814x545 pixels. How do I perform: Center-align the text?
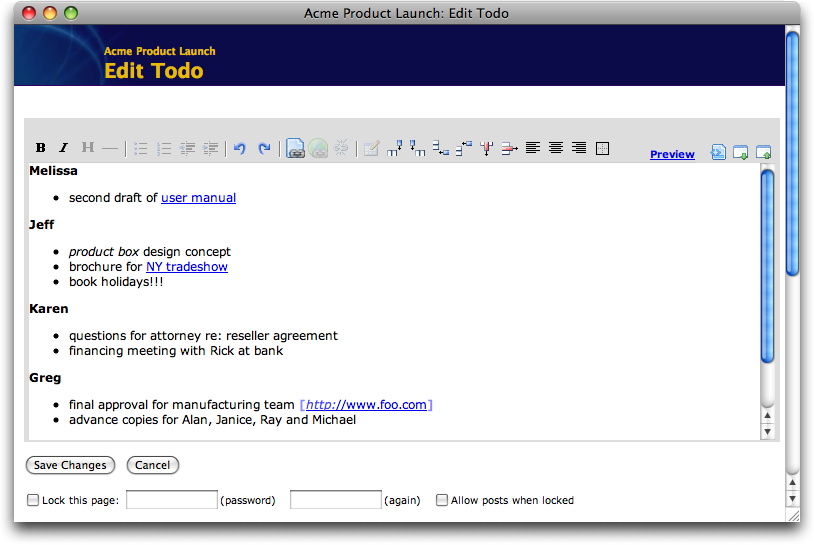coord(556,148)
